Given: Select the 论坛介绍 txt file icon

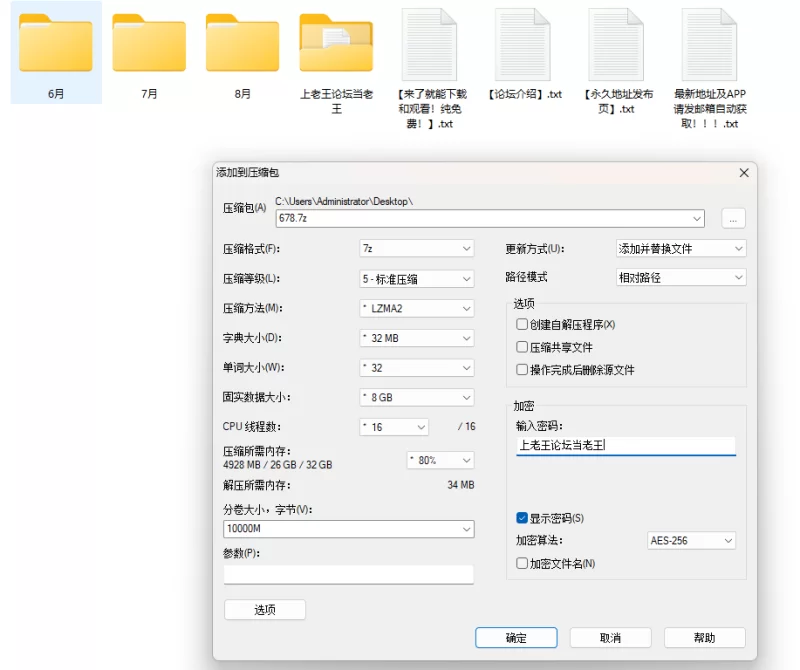Looking at the screenshot, I should click(523, 44).
